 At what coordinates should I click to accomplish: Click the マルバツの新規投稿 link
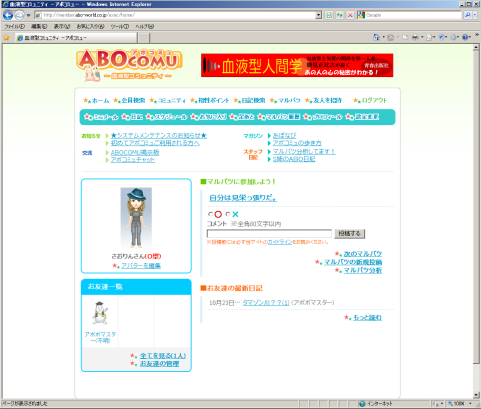point(353,262)
